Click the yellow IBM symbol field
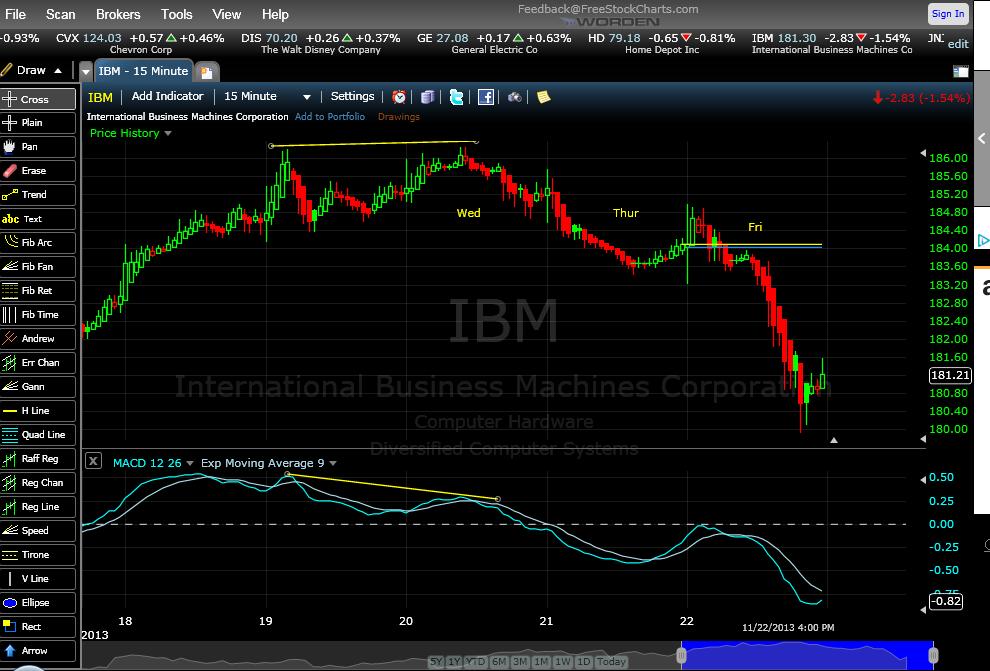 pos(100,97)
